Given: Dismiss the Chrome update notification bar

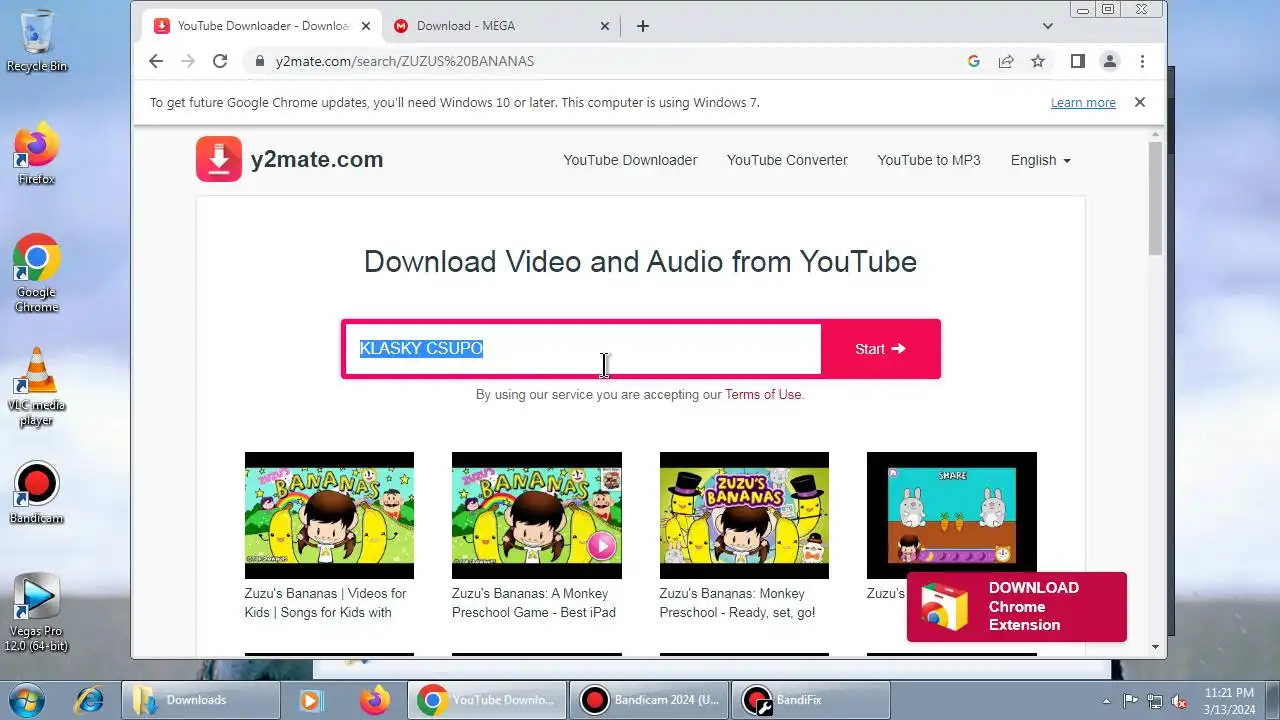Looking at the screenshot, I should [x=1139, y=102].
